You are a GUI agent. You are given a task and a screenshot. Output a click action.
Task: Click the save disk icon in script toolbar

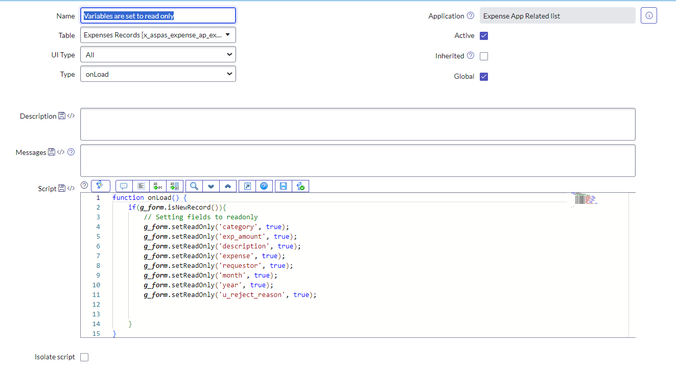coord(283,186)
